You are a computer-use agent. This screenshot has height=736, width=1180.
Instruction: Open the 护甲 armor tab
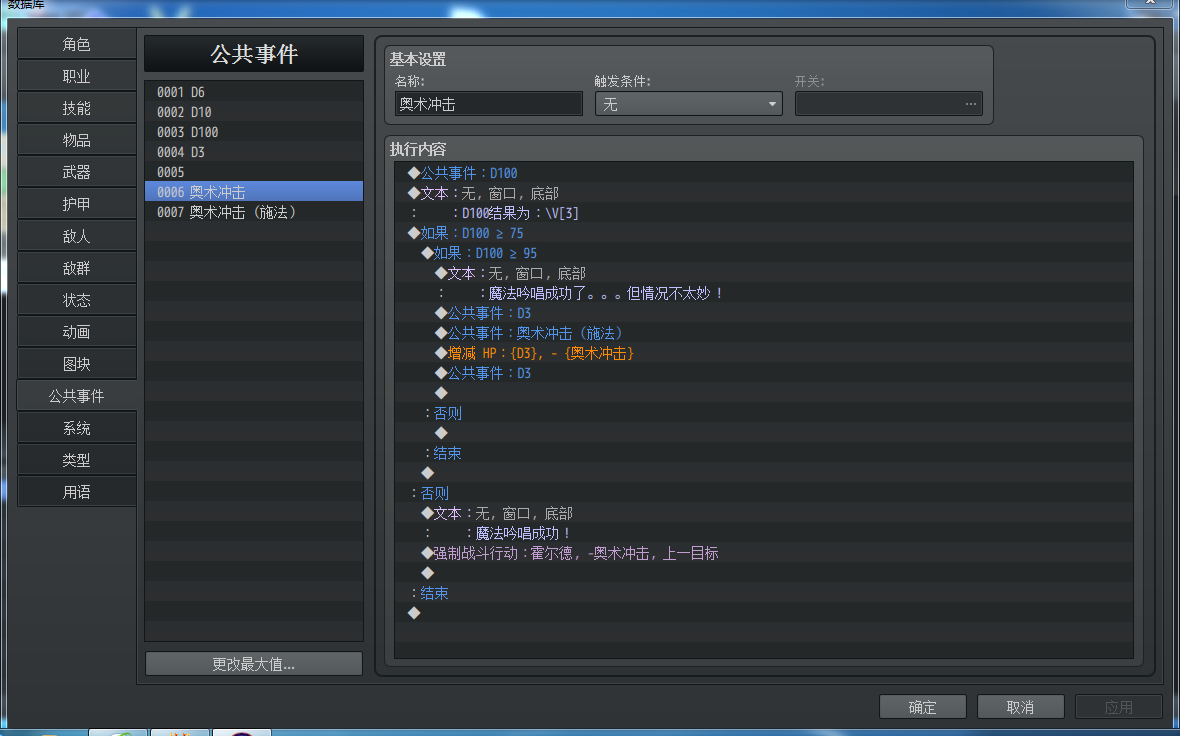(x=77, y=204)
